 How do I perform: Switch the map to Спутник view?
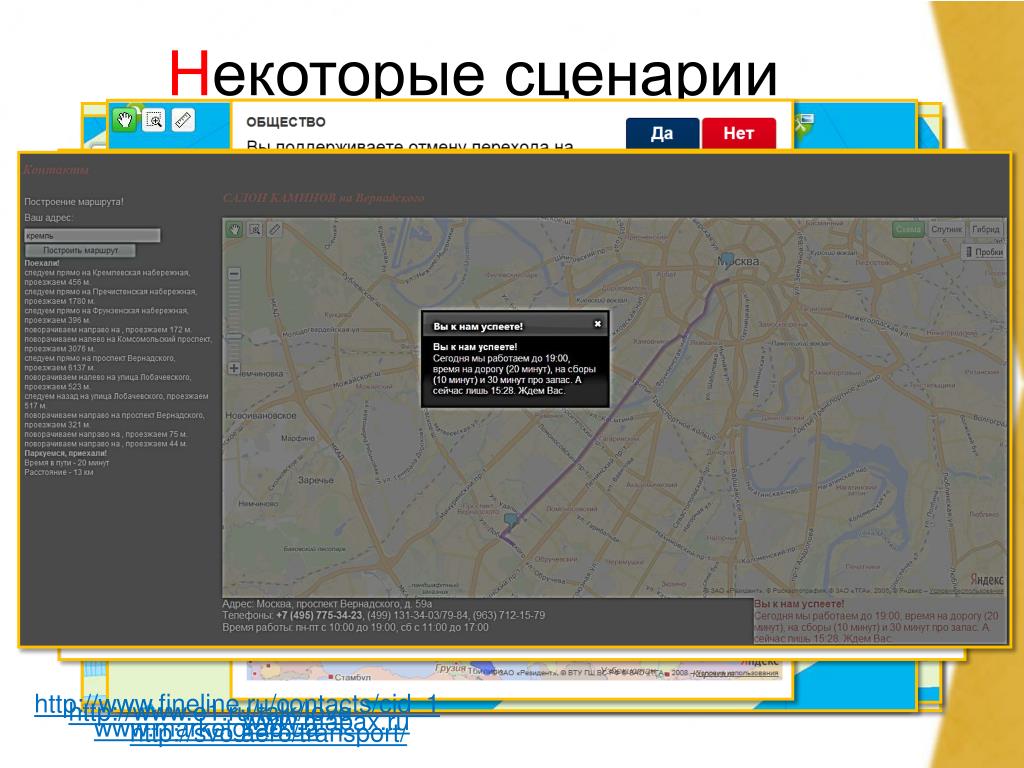click(946, 229)
